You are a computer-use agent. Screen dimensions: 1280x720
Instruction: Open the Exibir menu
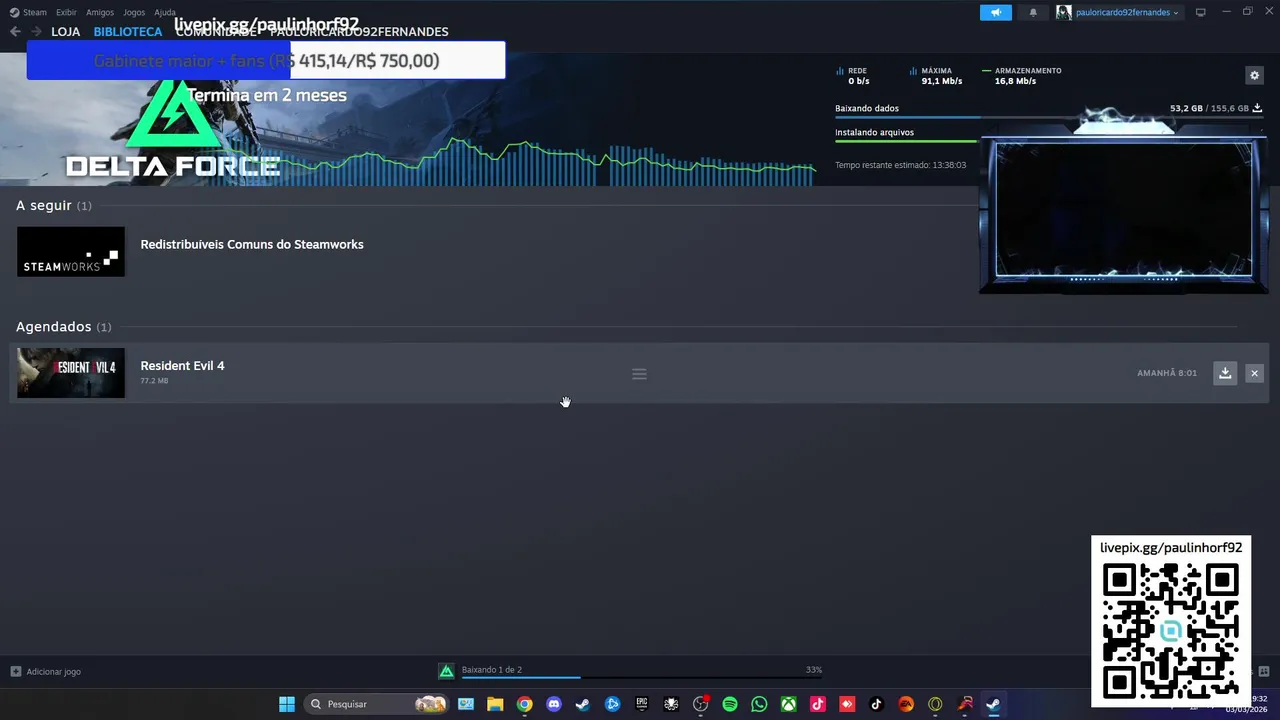click(x=66, y=12)
